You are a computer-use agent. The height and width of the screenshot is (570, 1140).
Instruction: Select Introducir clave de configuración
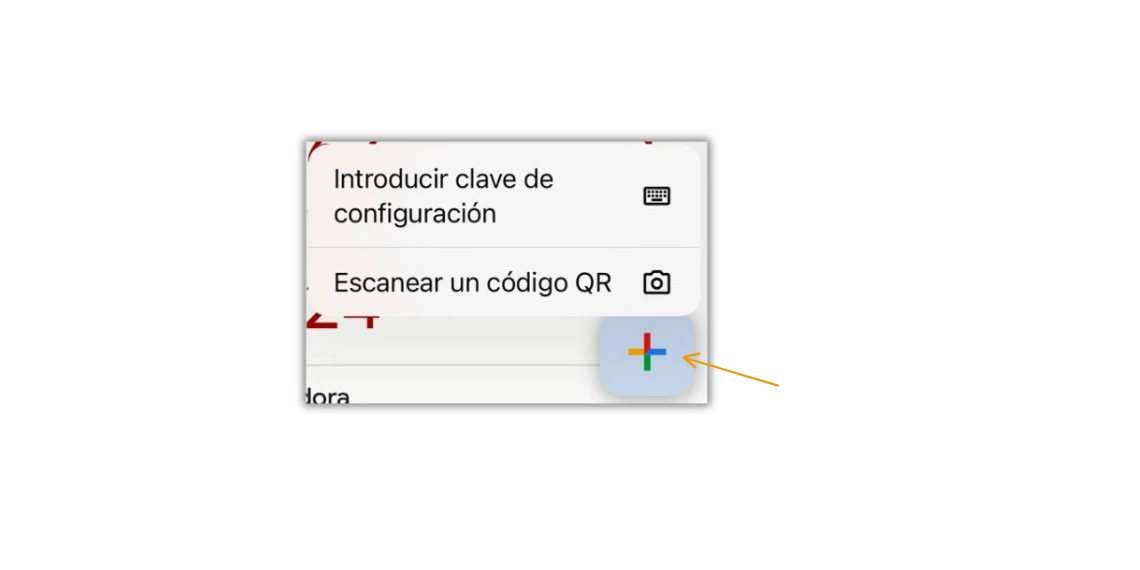point(504,196)
